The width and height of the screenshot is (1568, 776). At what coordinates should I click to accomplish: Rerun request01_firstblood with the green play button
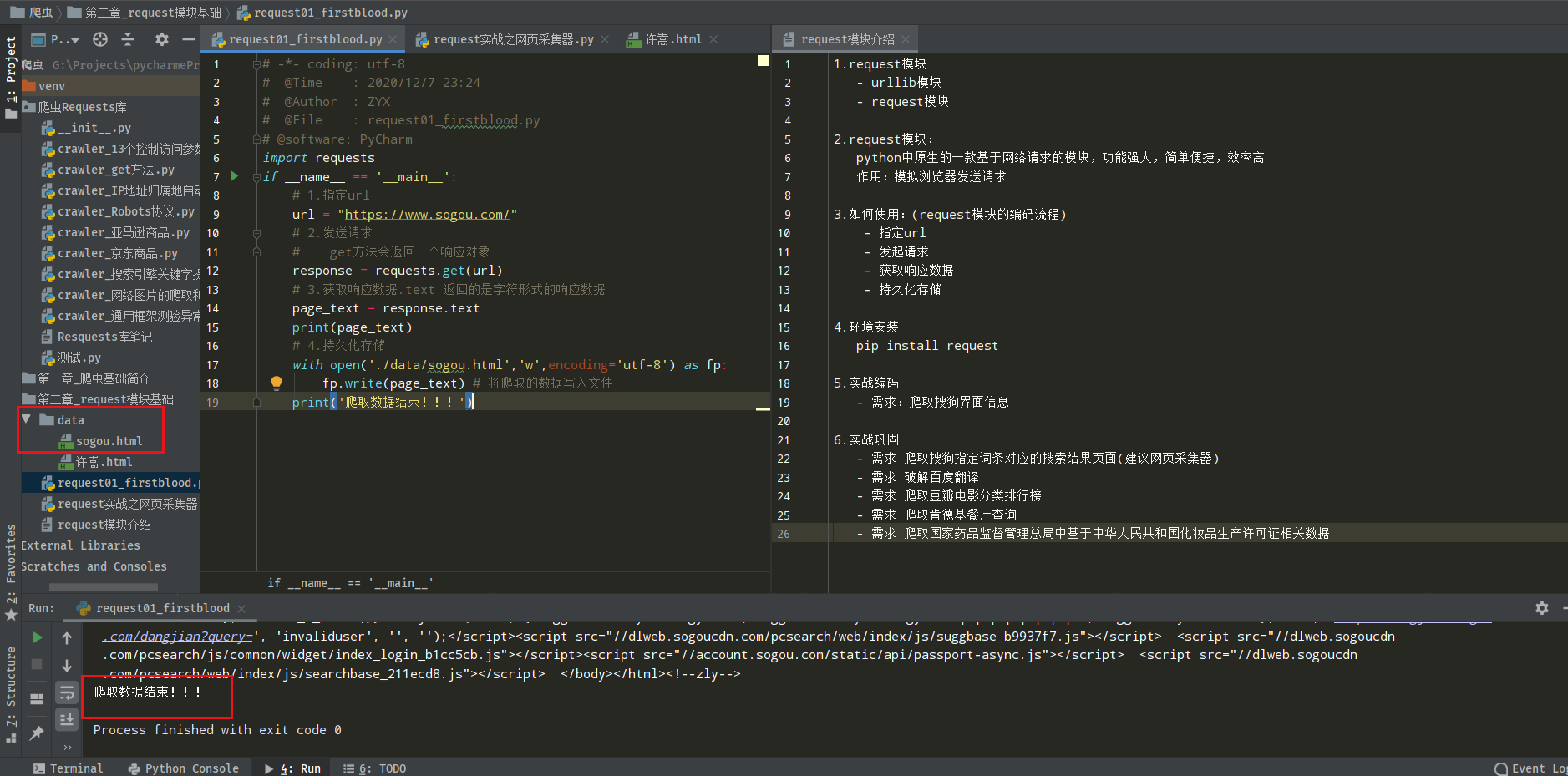click(37, 637)
